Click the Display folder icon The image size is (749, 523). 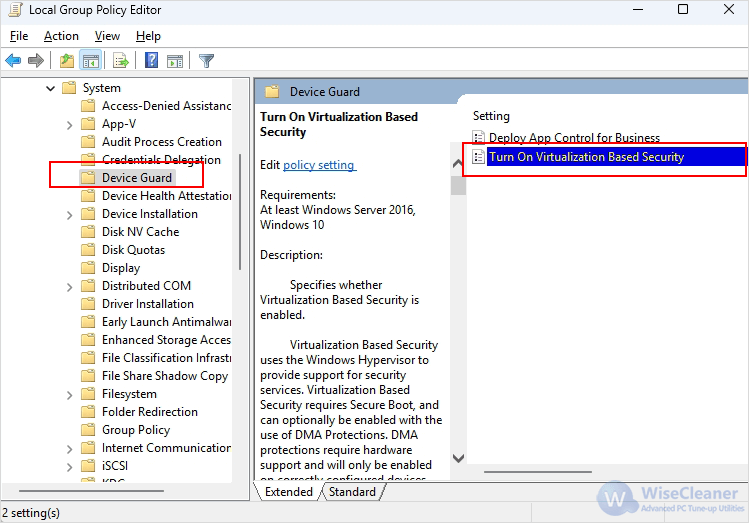pos(88,268)
